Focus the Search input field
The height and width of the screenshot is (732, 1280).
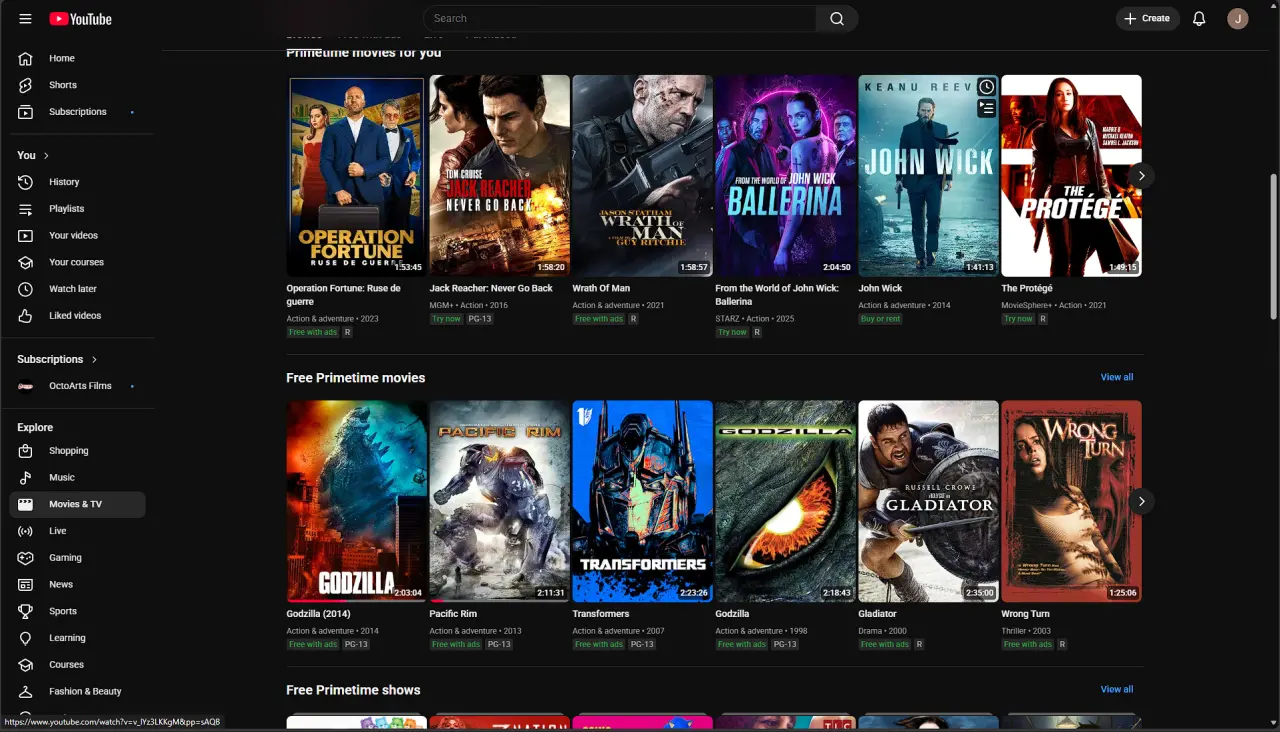coord(619,18)
